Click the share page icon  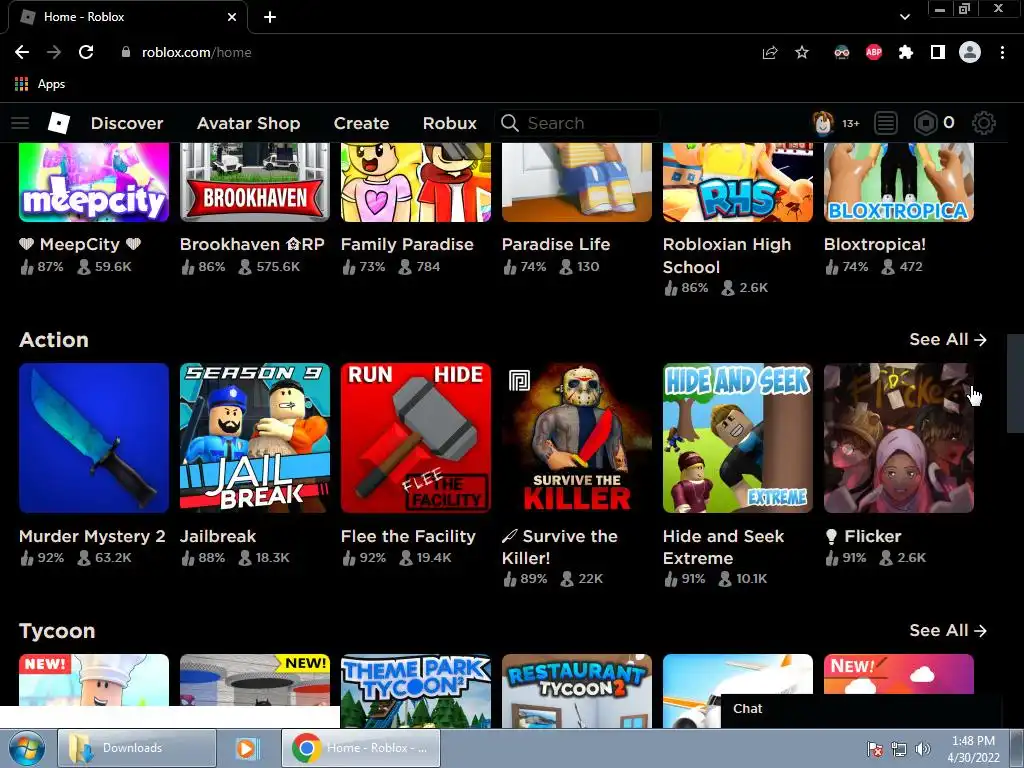point(770,52)
